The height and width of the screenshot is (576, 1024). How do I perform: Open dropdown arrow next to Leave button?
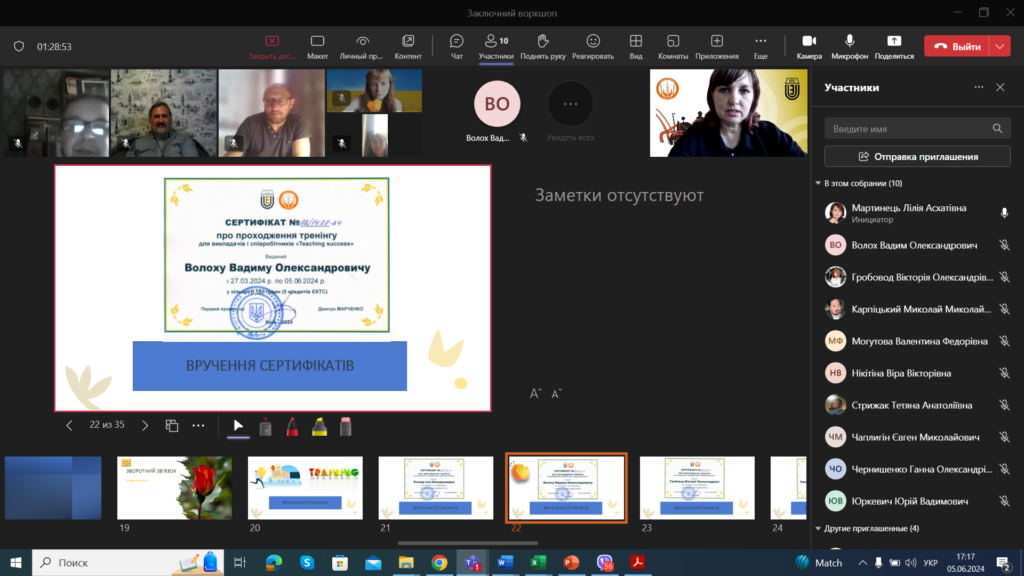click(1001, 46)
